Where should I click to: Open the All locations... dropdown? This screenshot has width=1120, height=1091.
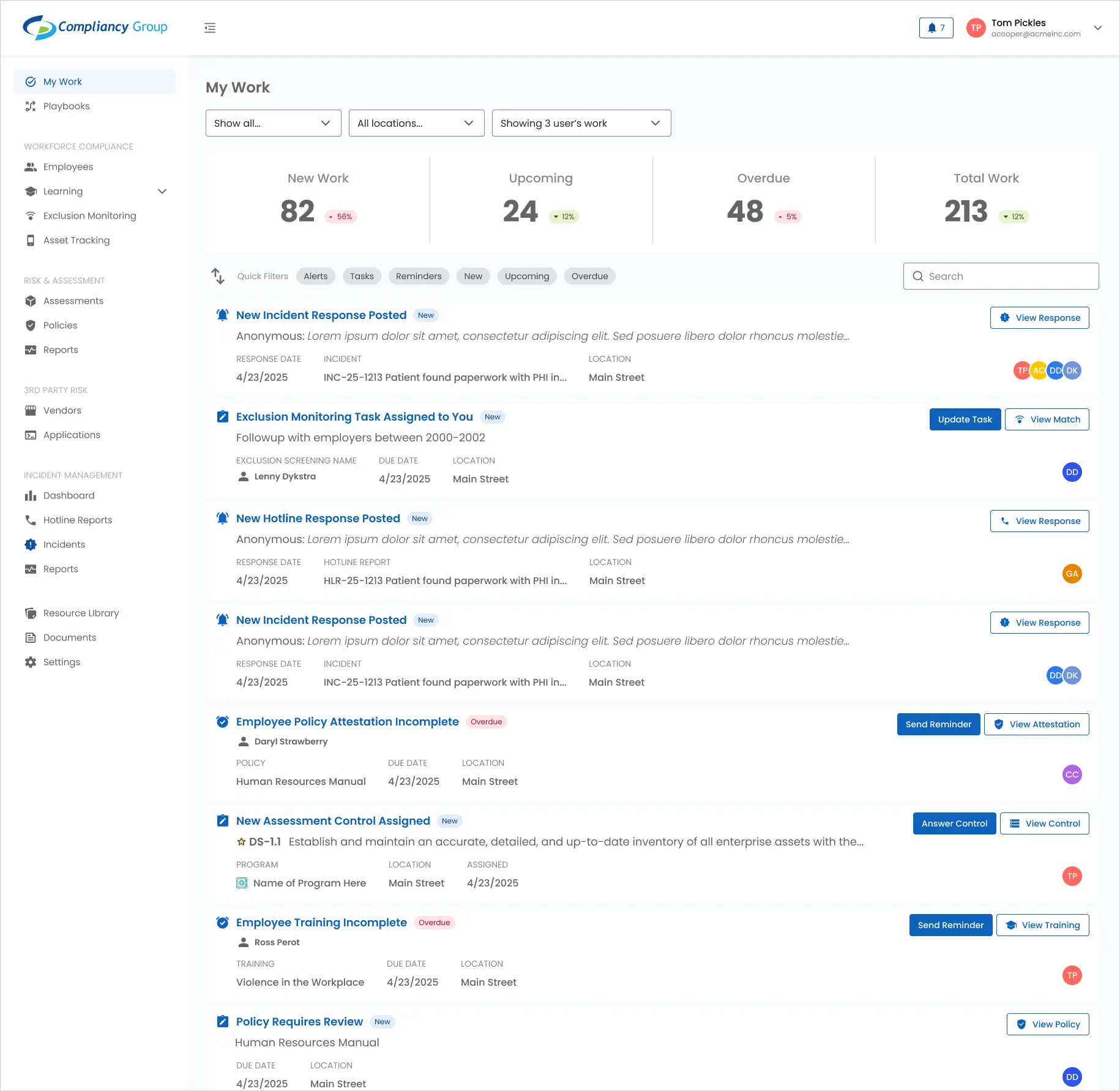[417, 123]
